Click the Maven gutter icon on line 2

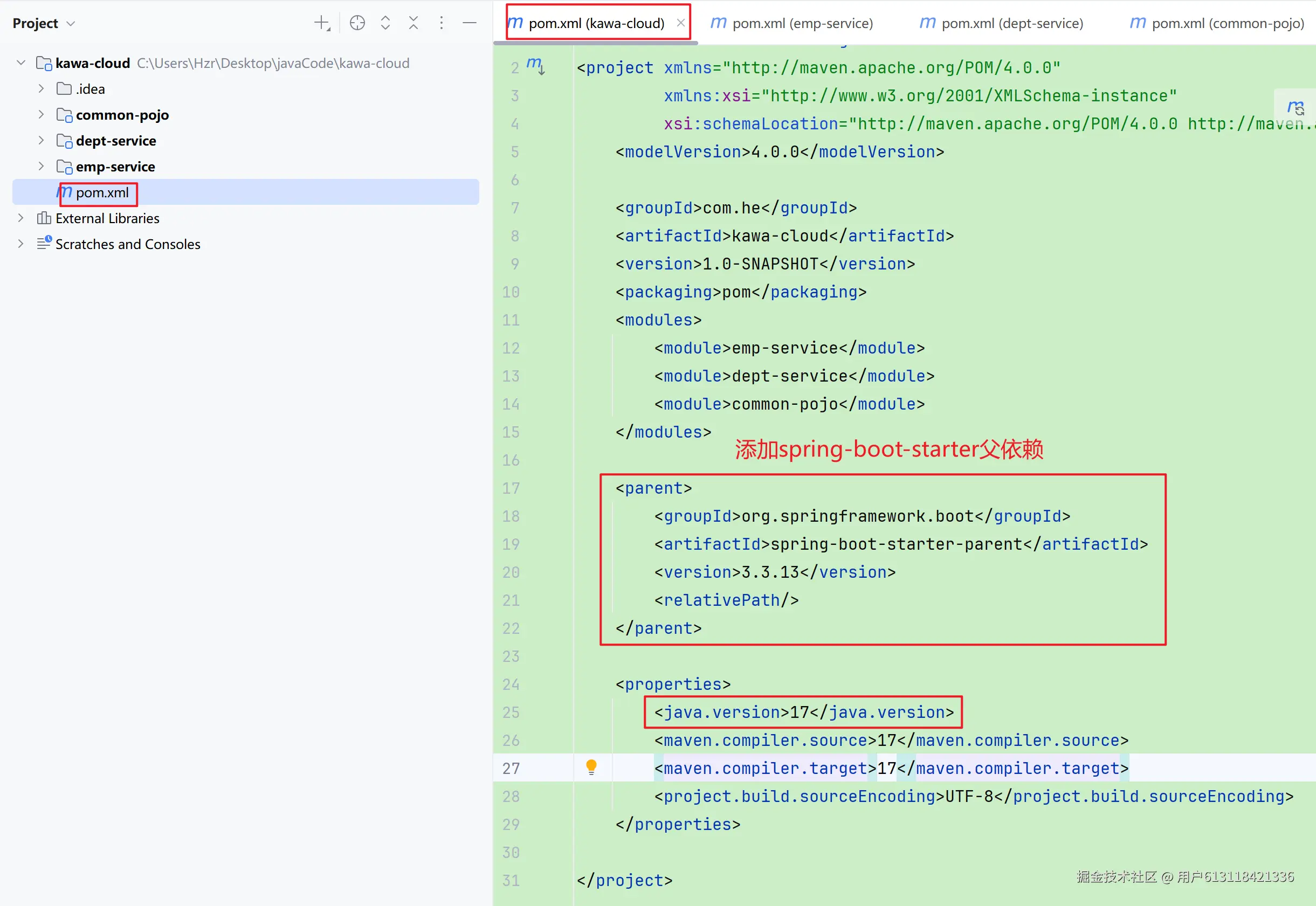pos(535,65)
